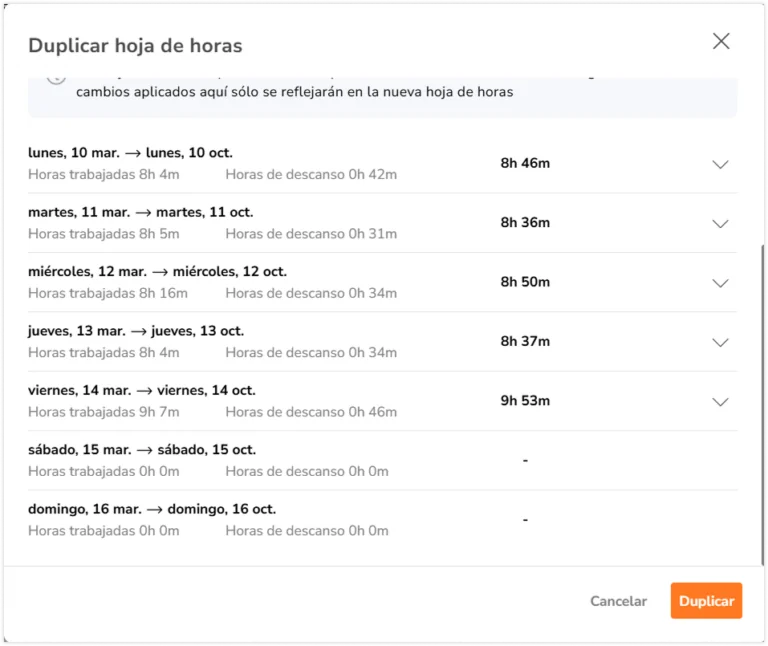The width and height of the screenshot is (768, 646).
Task: Cancel the timesheet duplication
Action: (x=618, y=601)
